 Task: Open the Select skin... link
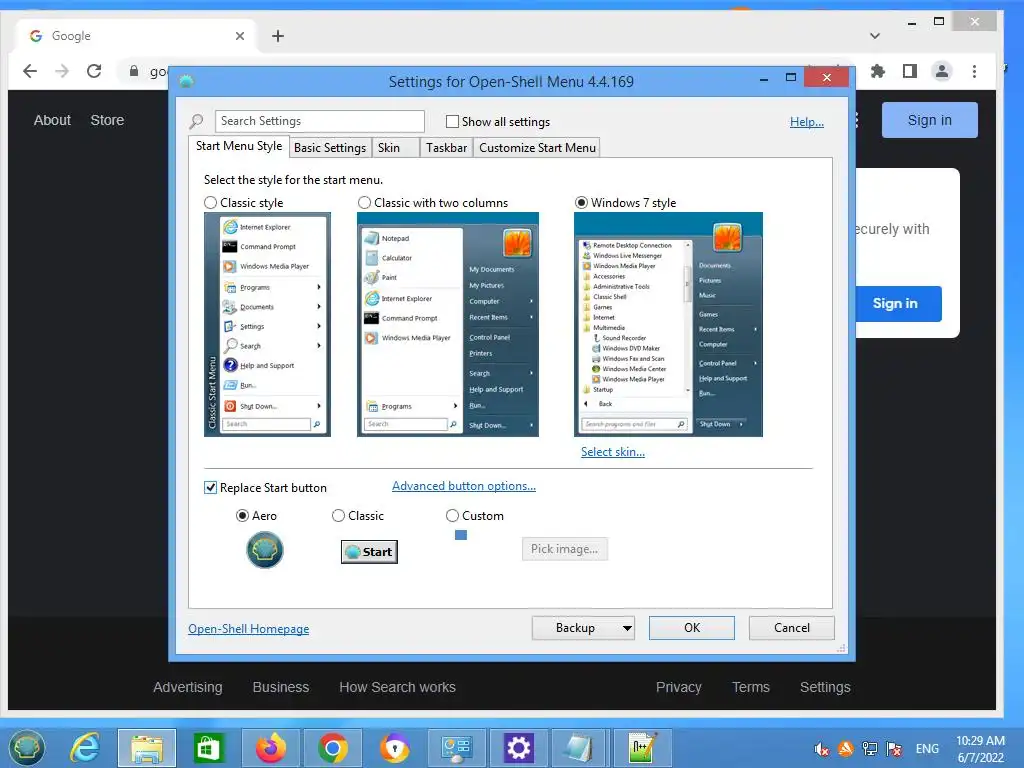[613, 452]
